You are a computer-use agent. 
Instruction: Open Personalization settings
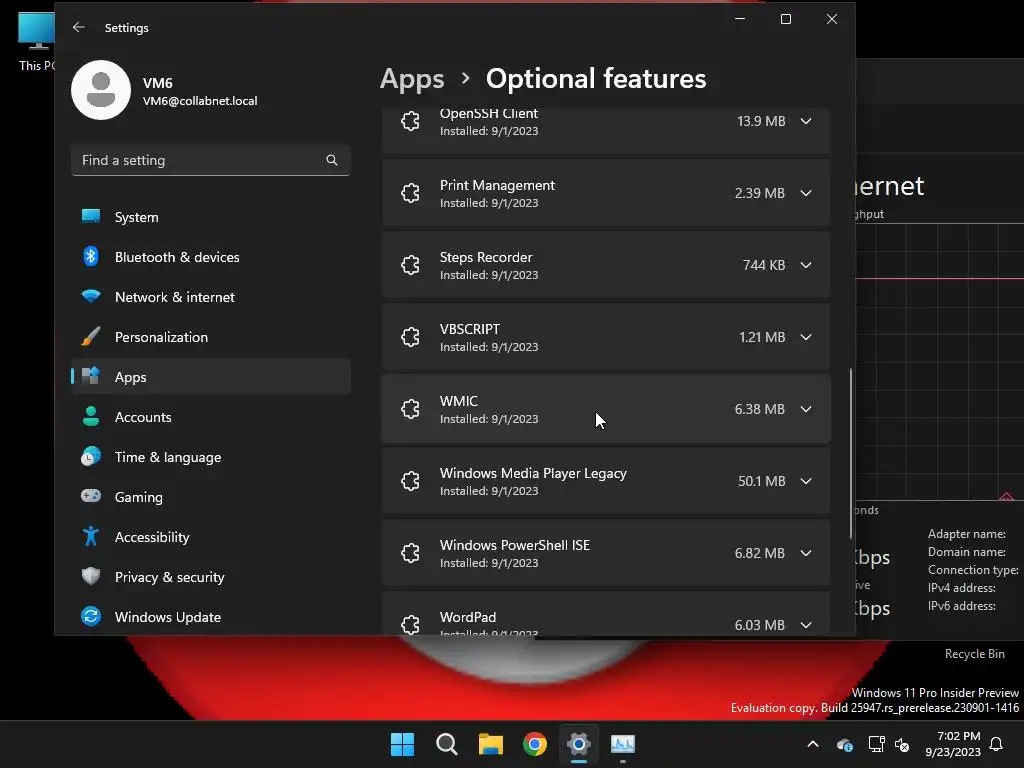point(210,337)
